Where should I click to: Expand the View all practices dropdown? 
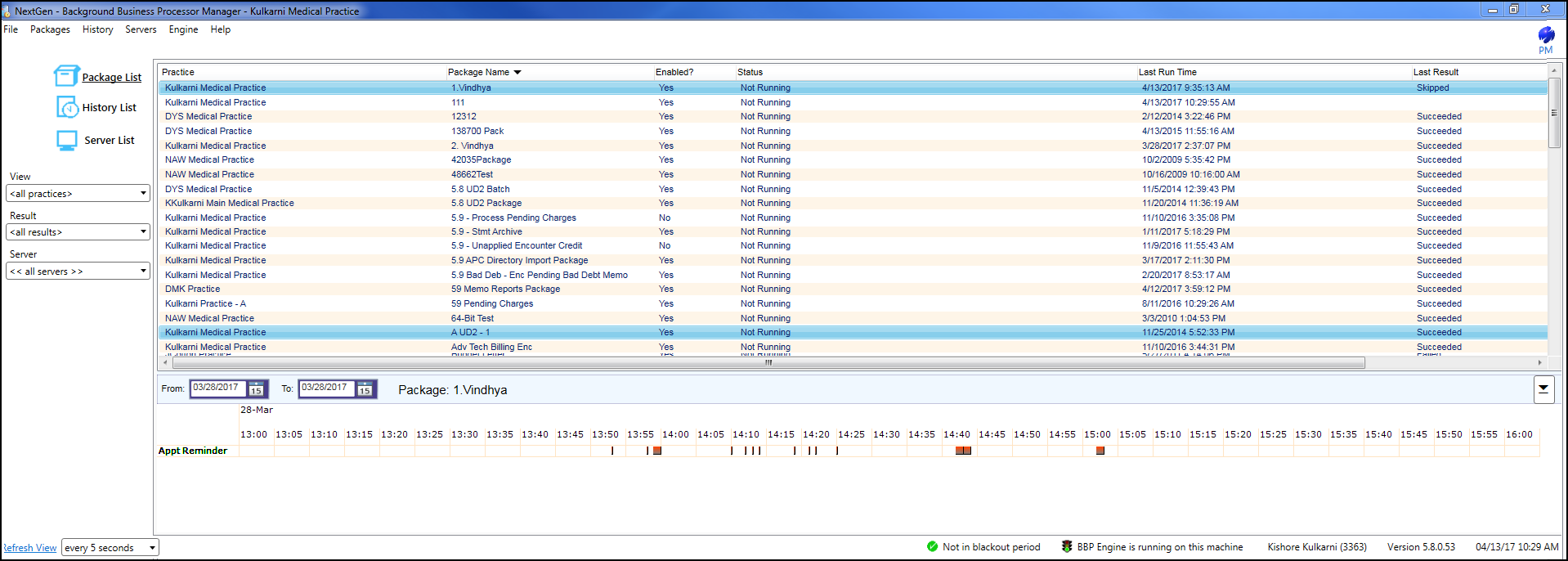[x=78, y=193]
